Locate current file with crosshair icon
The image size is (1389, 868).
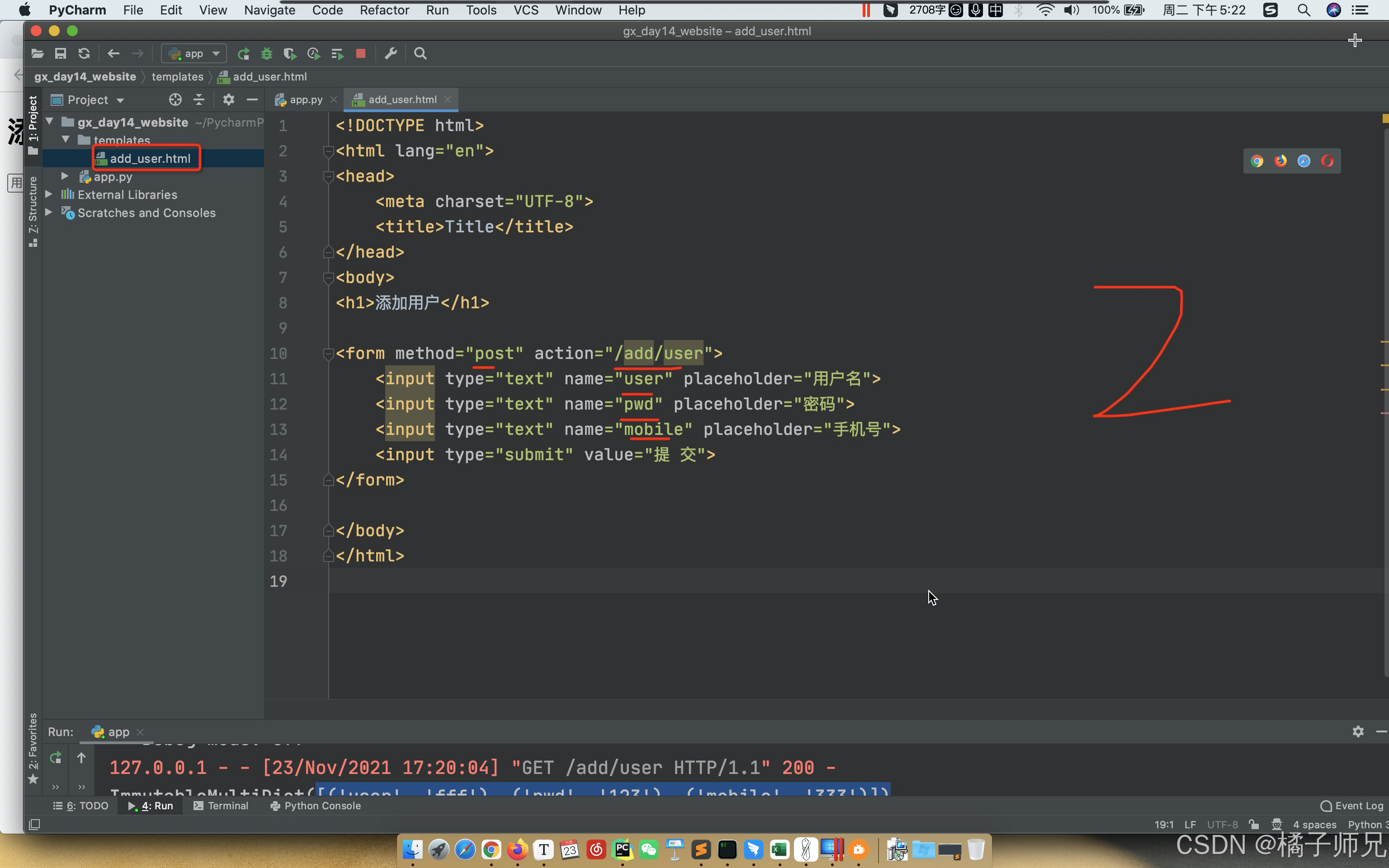[x=175, y=100]
